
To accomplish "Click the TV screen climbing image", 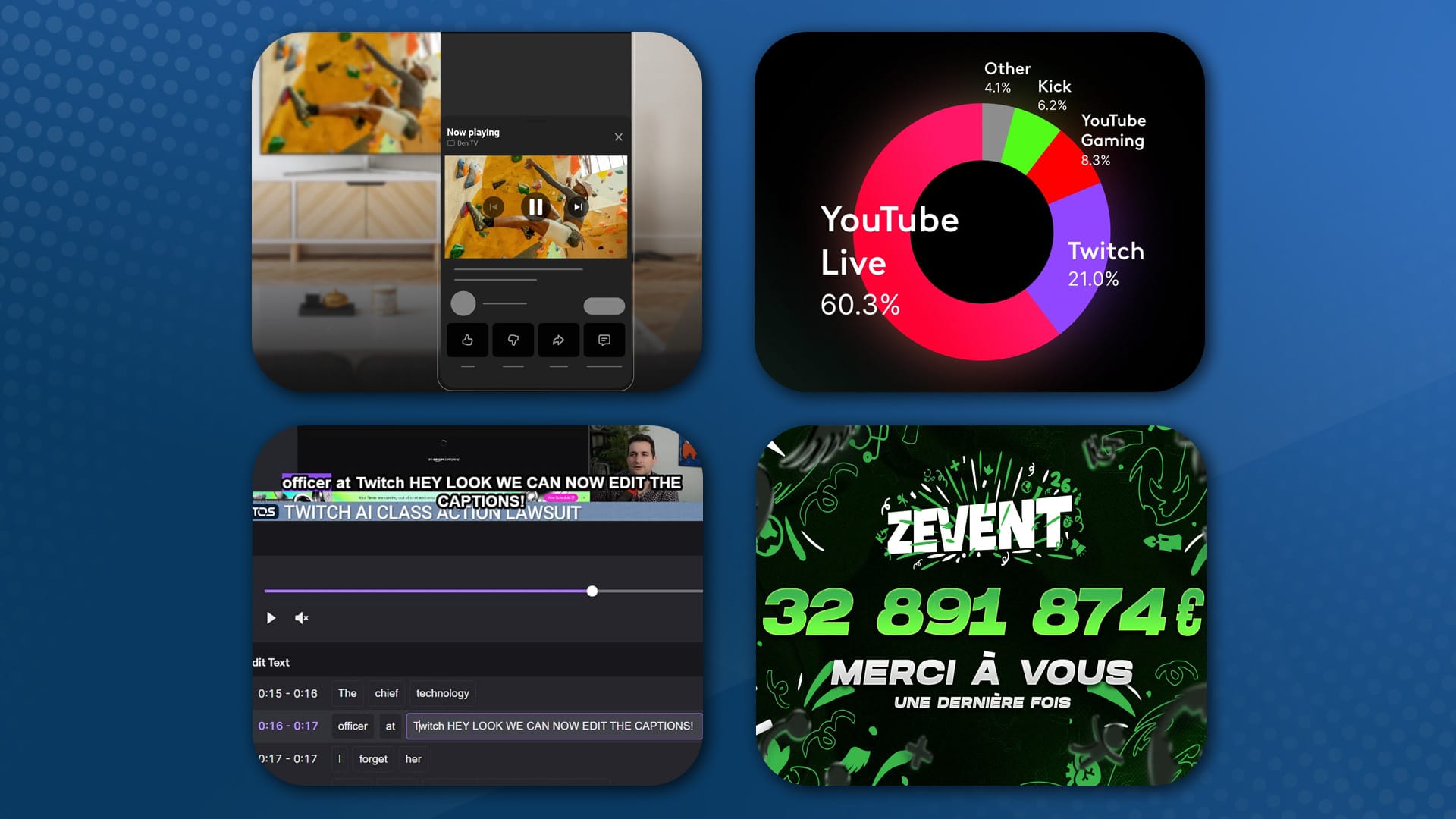I will coord(350,93).
